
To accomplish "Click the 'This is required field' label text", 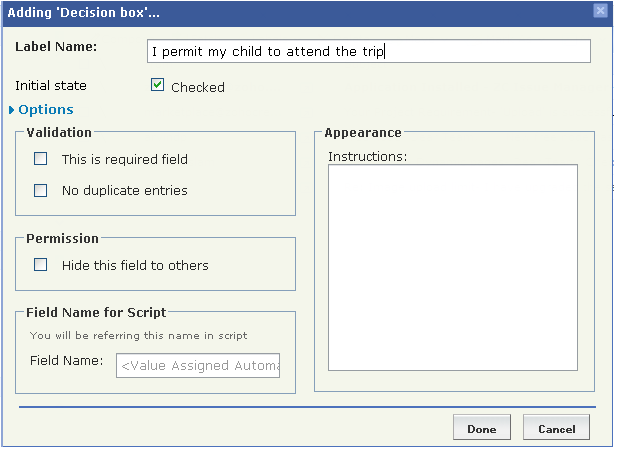I will point(125,159).
